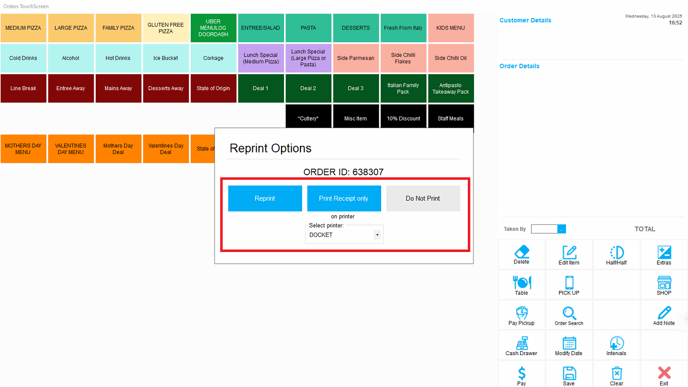This screenshot has width=688, height=387.
Task: Add a Misc Item
Action: (355, 117)
